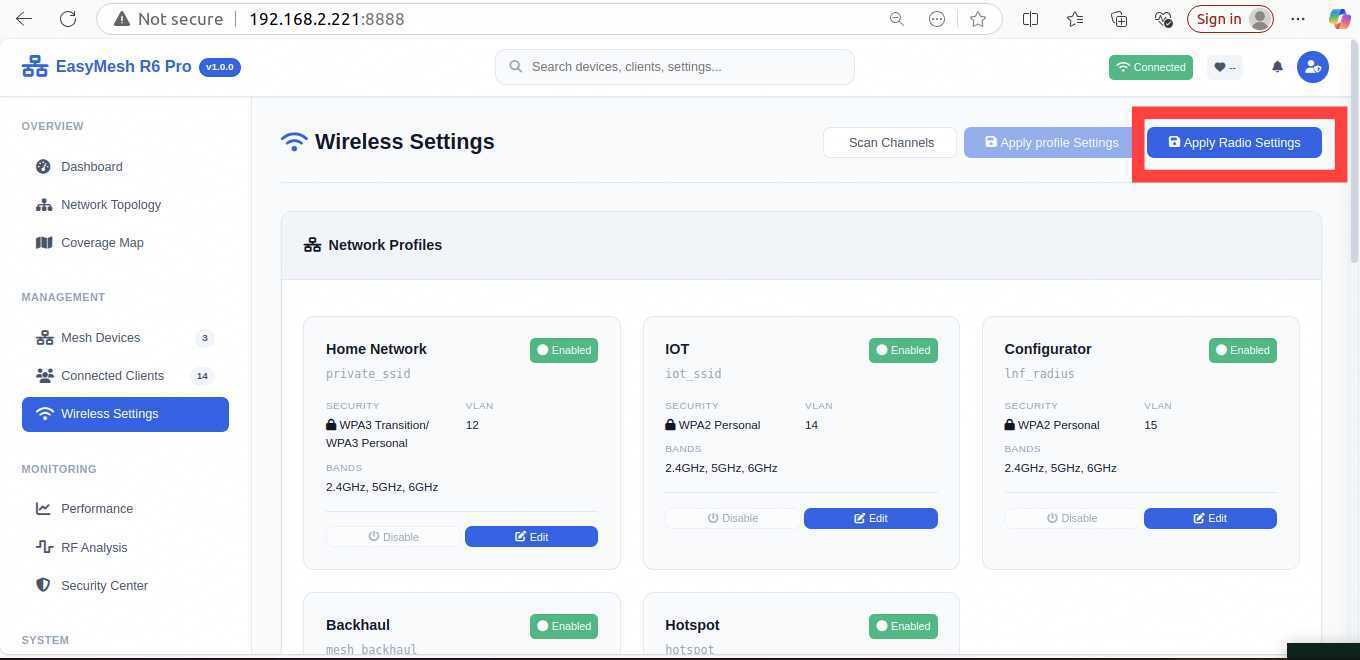Open the user account avatar icon
Viewport: 1360px width, 660px height.
tap(1312, 67)
